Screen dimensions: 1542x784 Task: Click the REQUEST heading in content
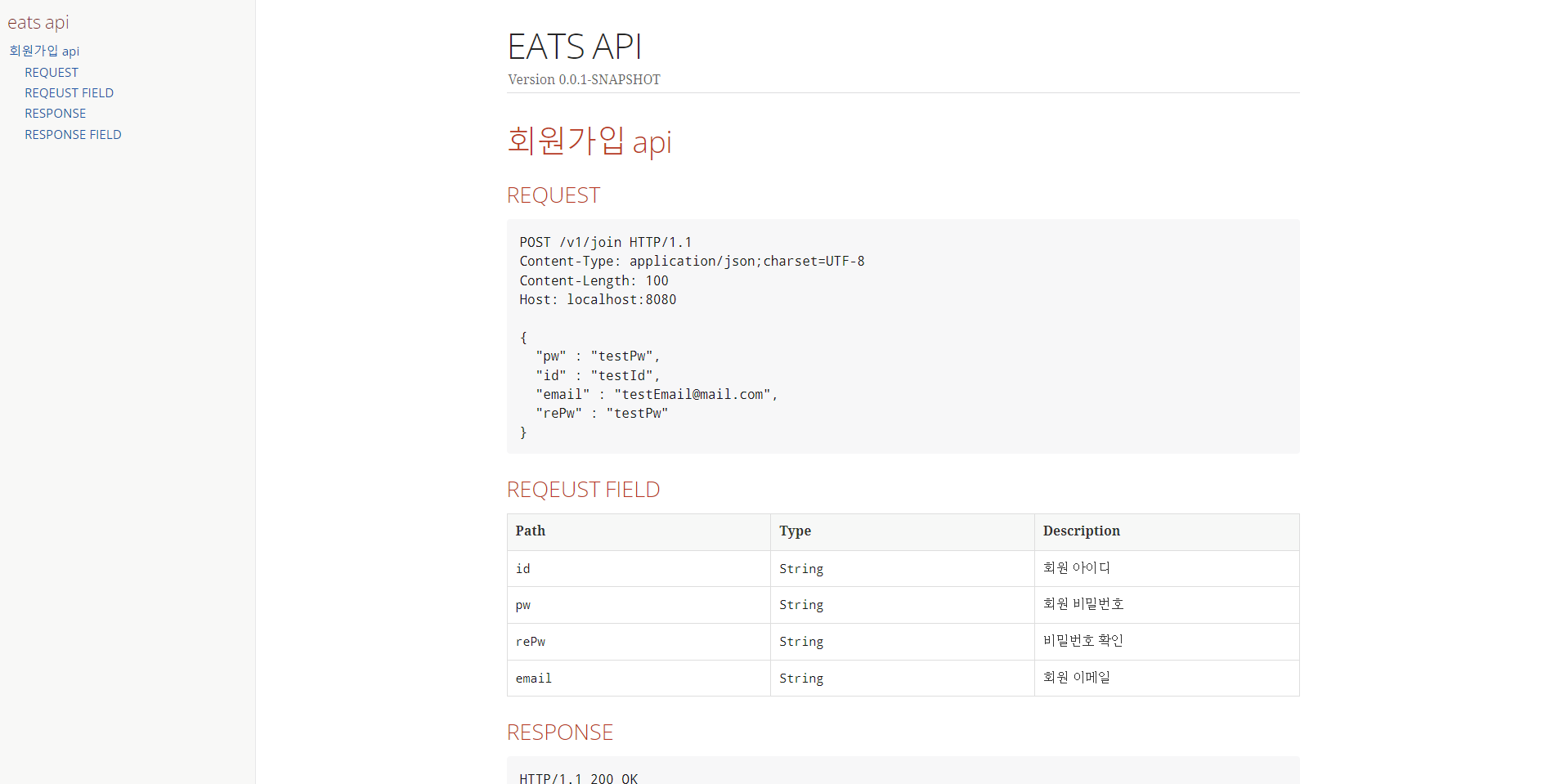[554, 195]
